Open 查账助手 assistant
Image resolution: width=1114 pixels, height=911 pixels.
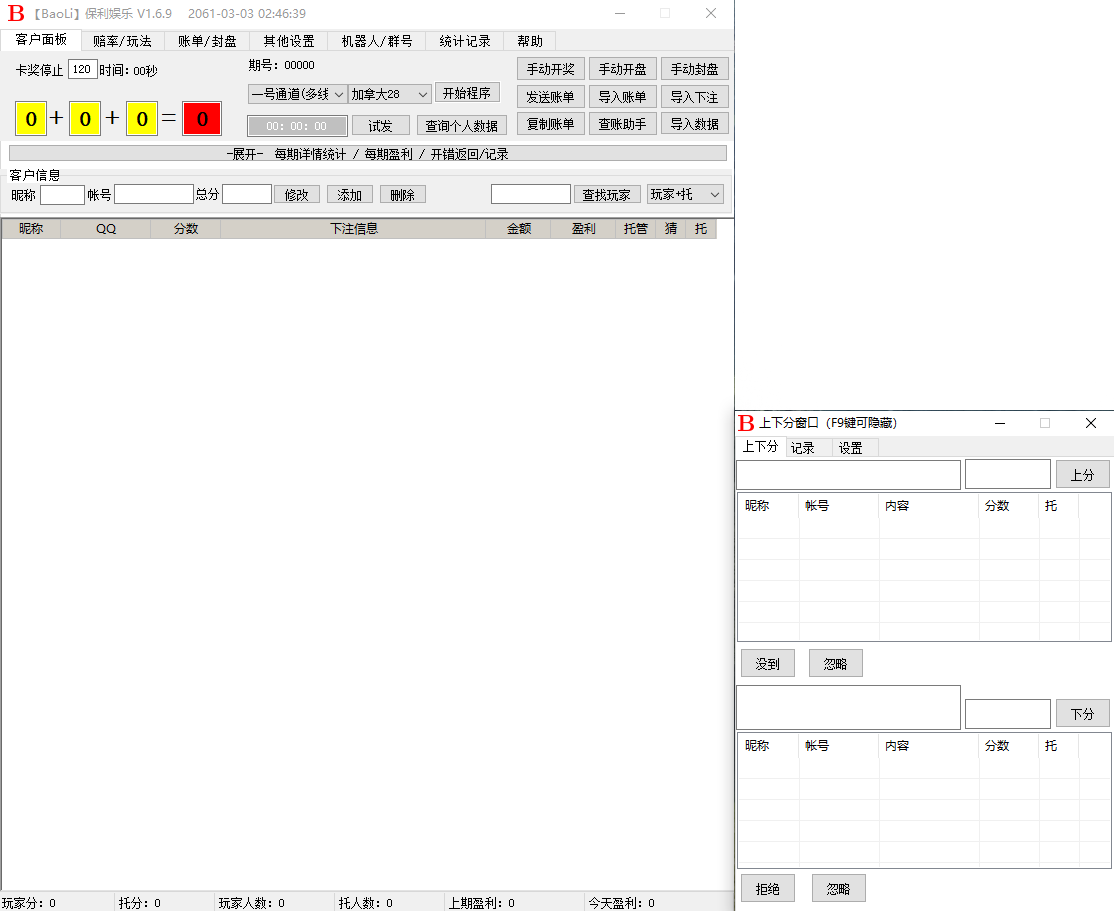[x=622, y=124]
